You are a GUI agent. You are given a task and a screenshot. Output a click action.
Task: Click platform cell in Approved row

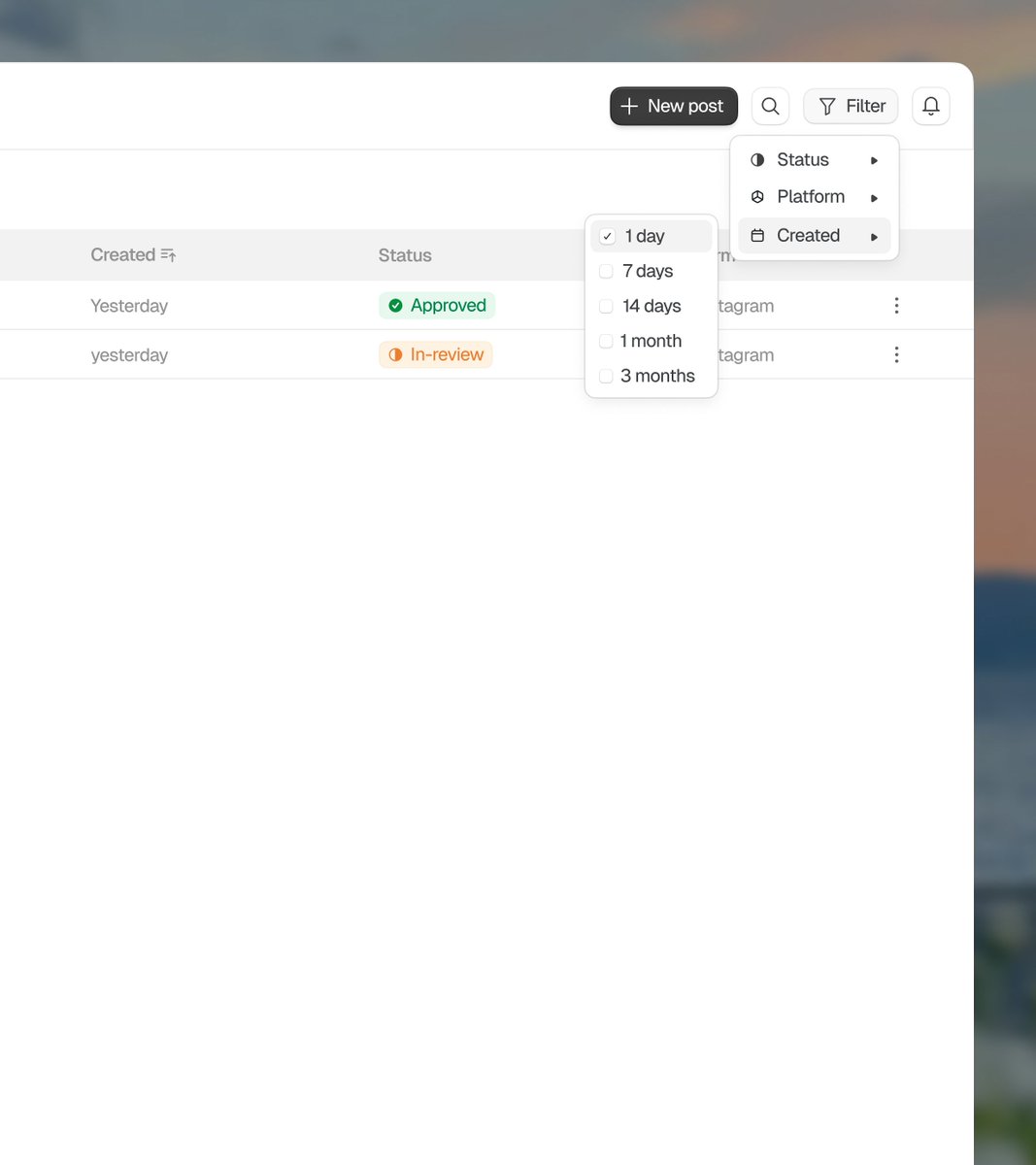pyautogui.click(x=746, y=306)
